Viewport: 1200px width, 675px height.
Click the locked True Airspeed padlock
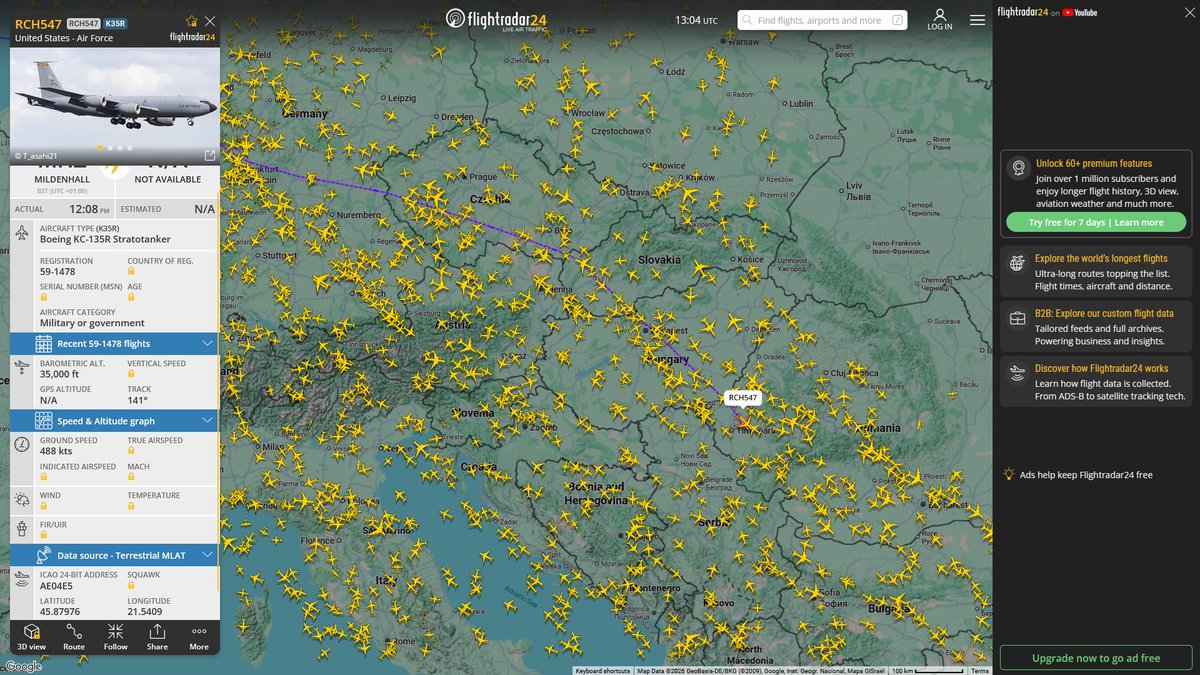coord(131,451)
